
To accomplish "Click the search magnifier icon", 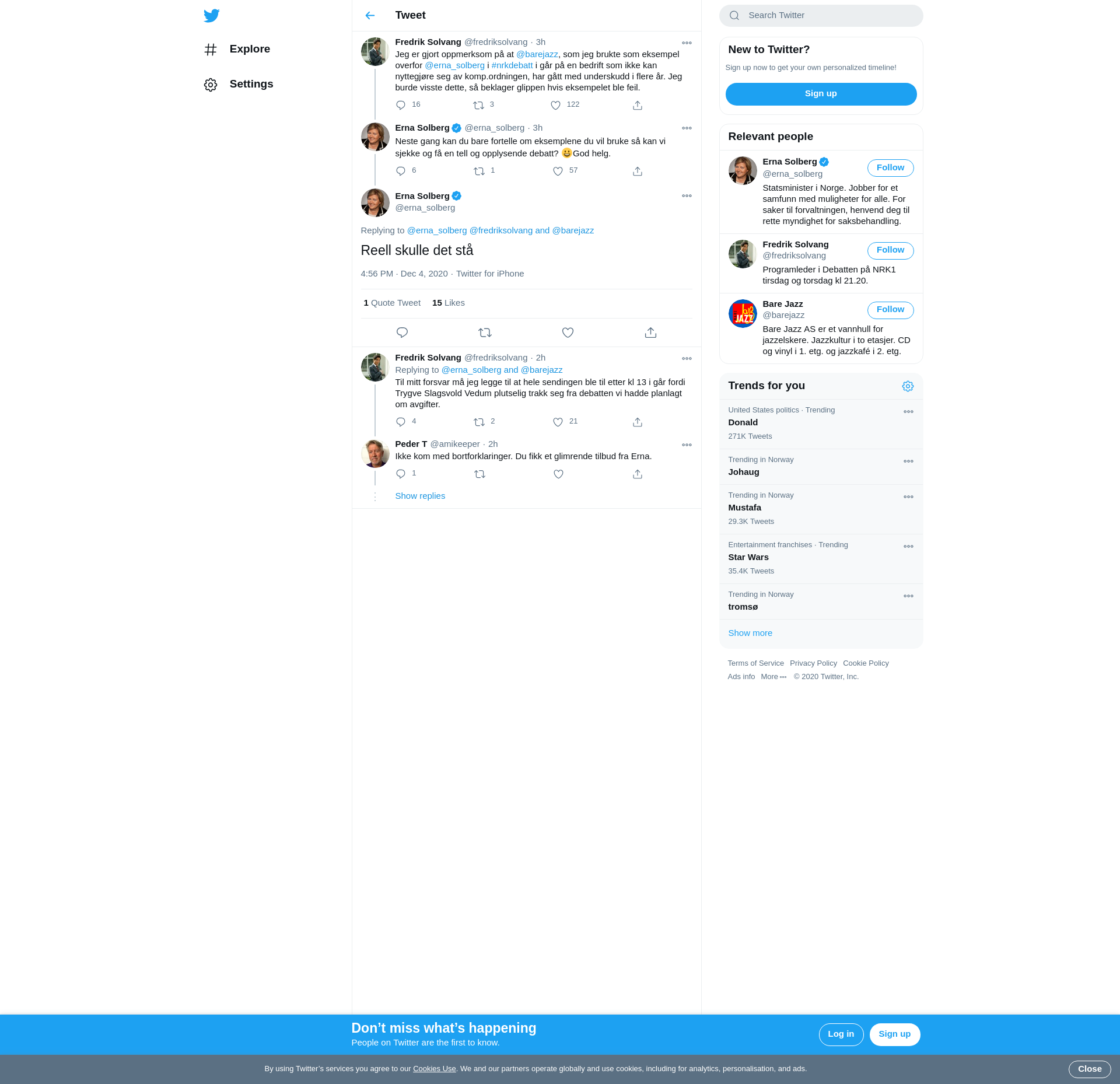I will click(x=734, y=16).
